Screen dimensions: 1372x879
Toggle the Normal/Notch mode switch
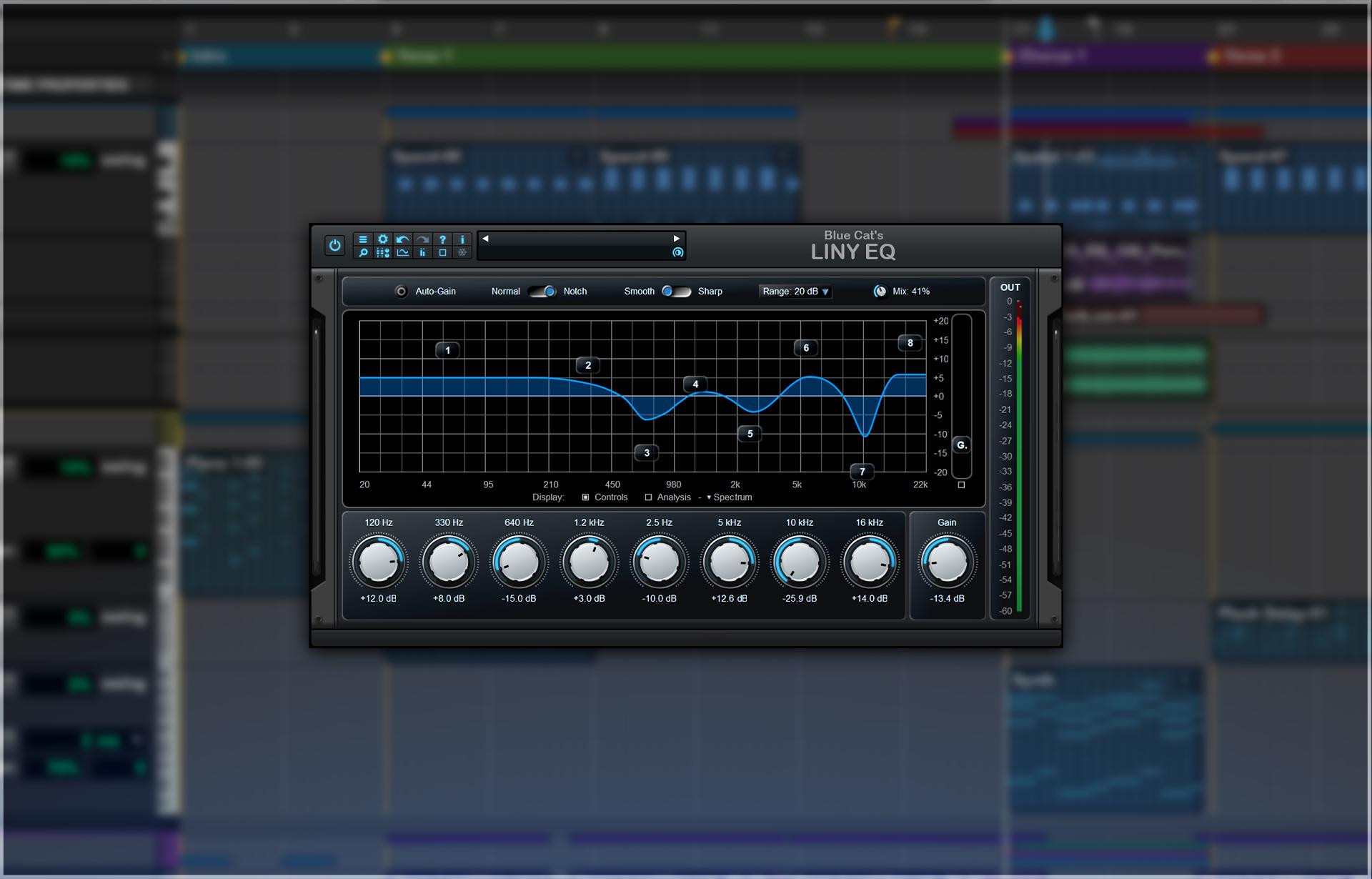[x=542, y=292]
